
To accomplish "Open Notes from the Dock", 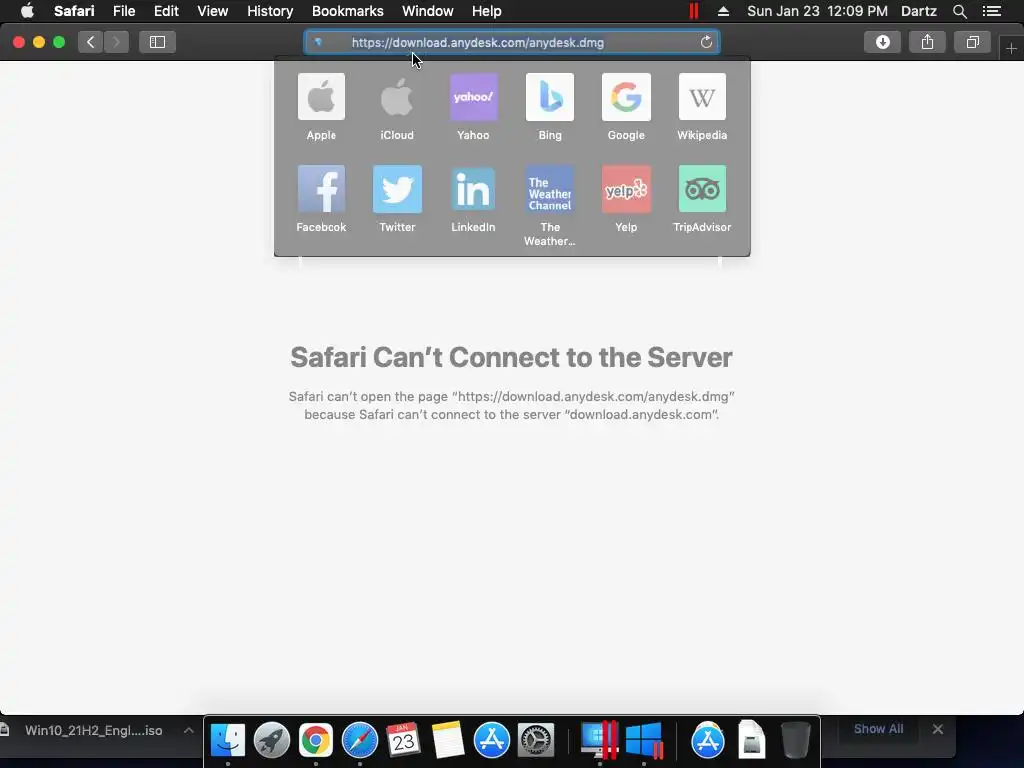I will pos(447,740).
